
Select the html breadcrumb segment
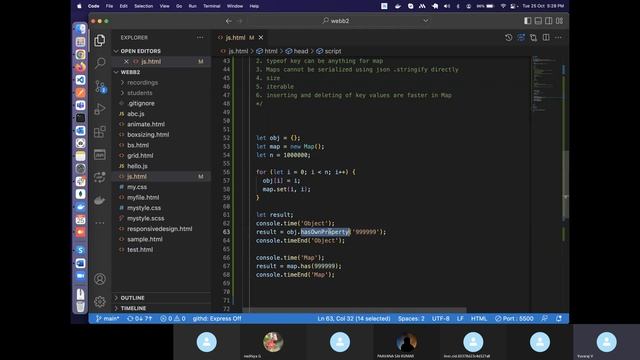click(x=267, y=51)
